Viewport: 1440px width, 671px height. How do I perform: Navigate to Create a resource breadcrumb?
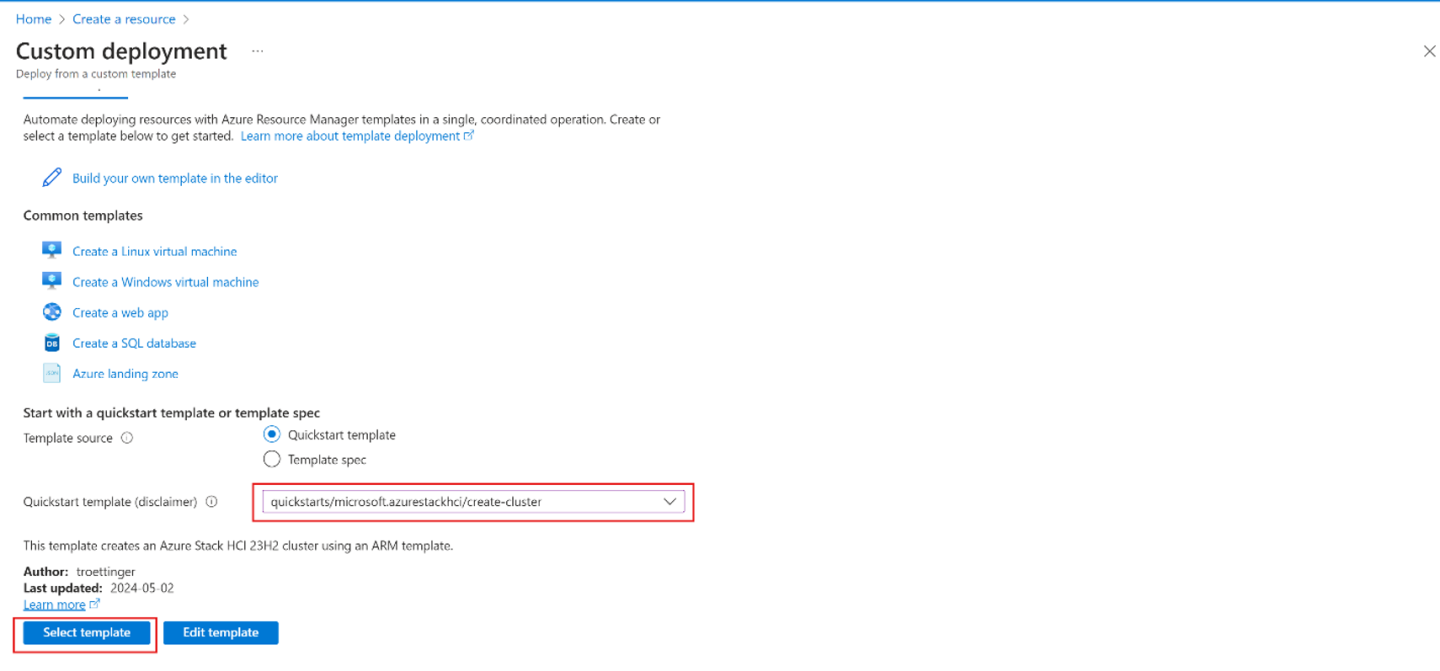click(123, 19)
